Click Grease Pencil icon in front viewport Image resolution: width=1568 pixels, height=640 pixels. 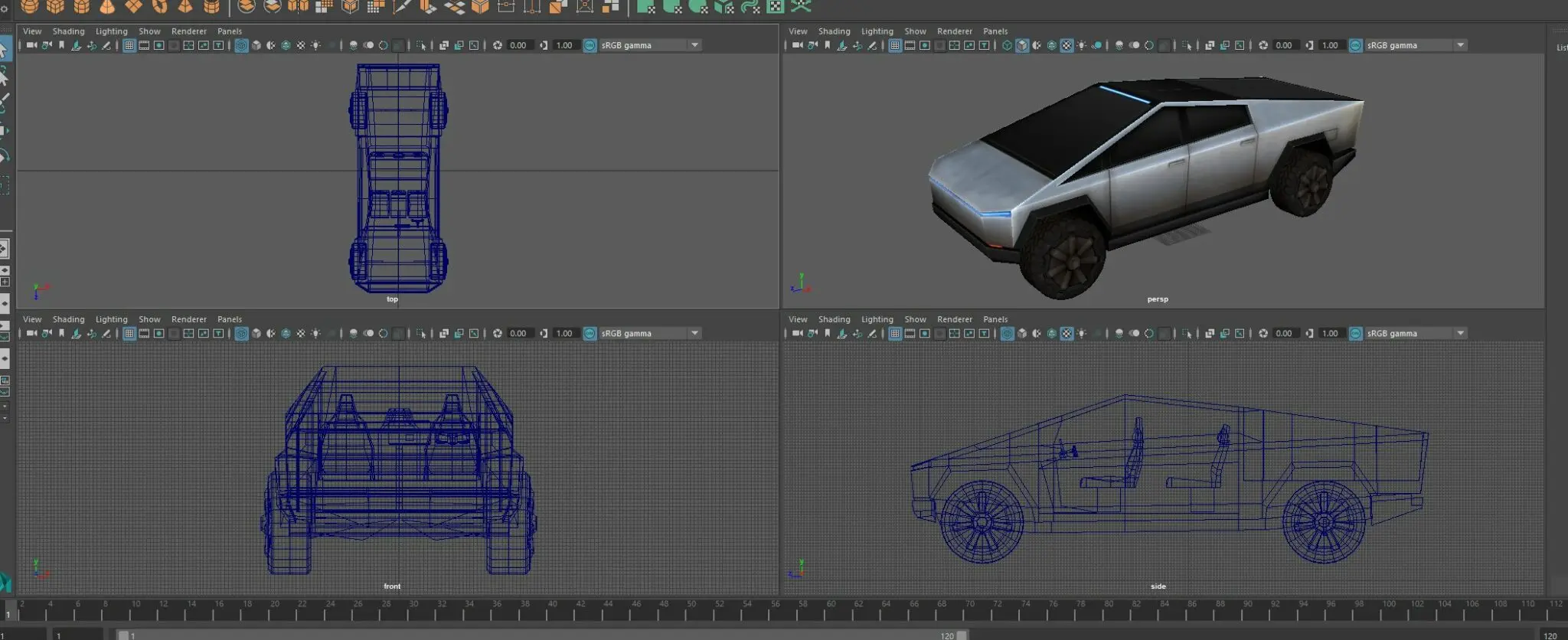point(106,333)
